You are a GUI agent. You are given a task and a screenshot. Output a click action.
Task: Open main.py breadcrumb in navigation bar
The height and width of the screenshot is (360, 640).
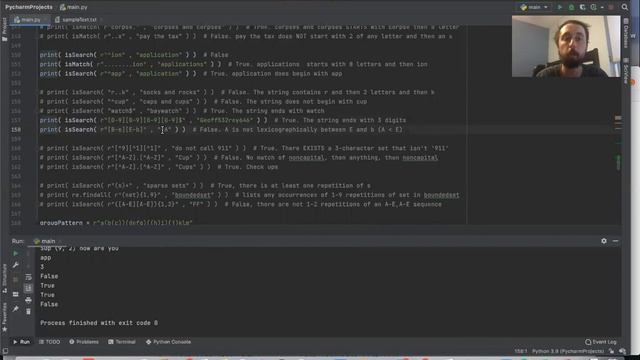pos(73,7)
